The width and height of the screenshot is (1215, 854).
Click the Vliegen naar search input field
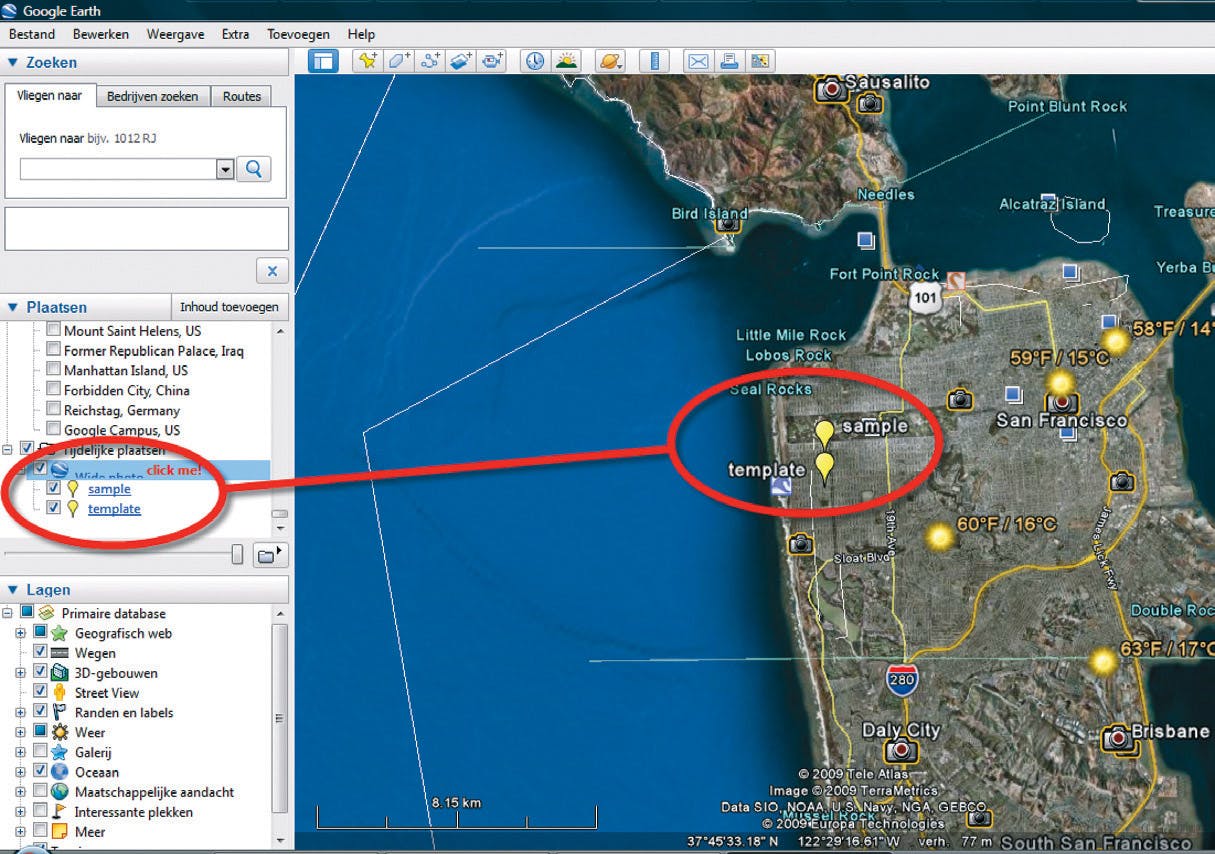118,170
